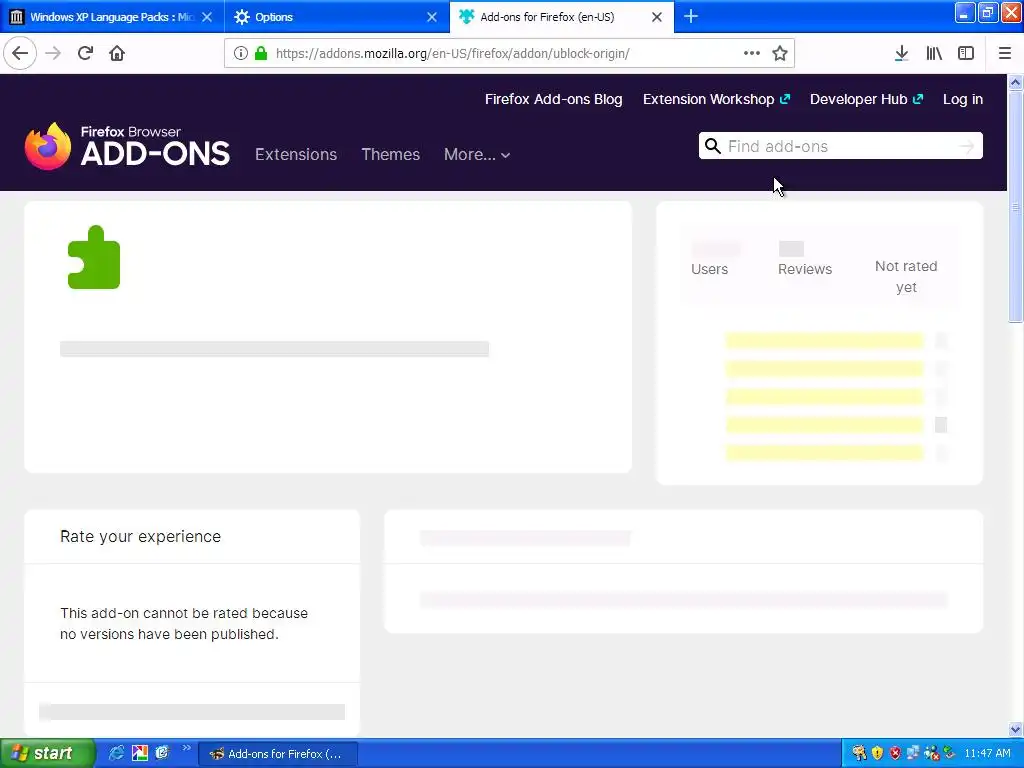This screenshot has height=768, width=1024.
Task: Expand the More... dropdown menu
Action: coord(477,155)
